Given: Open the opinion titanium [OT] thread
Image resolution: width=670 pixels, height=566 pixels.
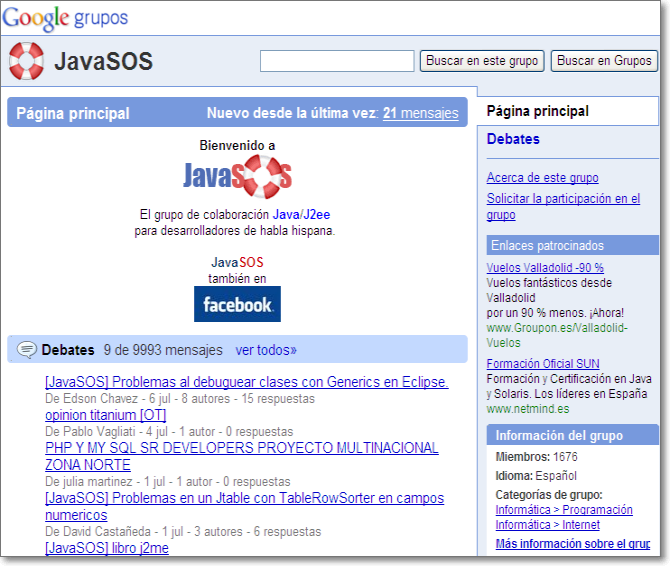Looking at the screenshot, I should (x=106, y=415).
